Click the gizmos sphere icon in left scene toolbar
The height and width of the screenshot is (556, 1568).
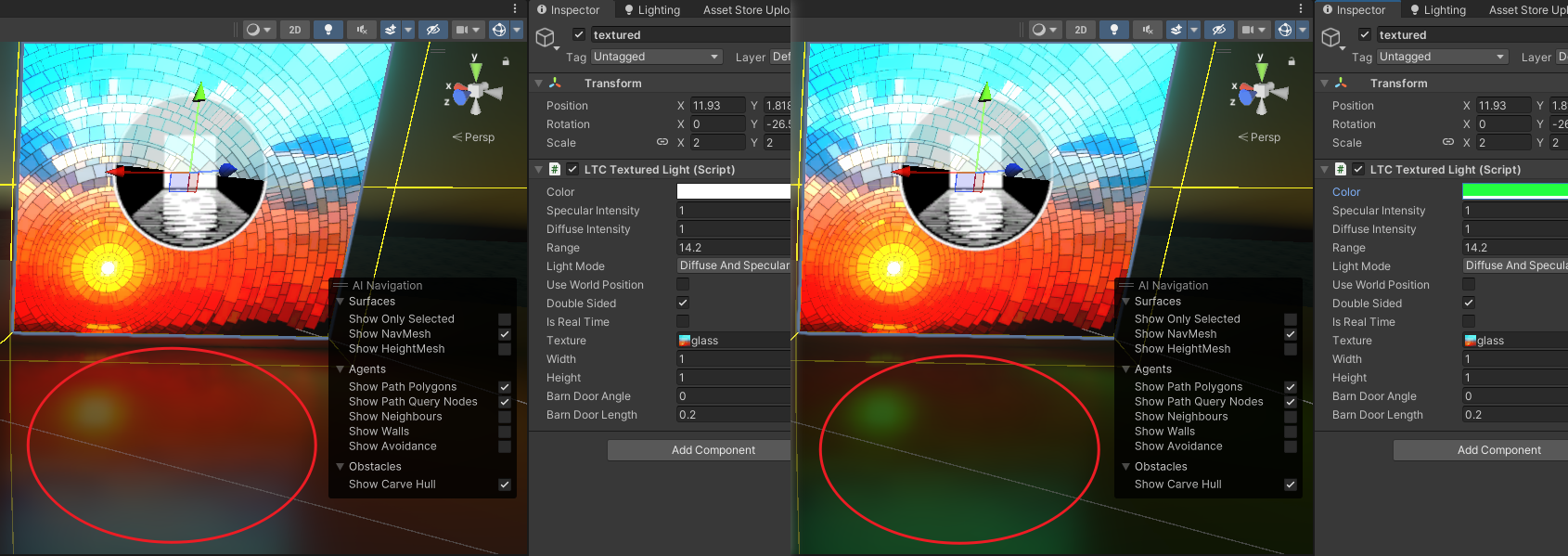point(498,30)
